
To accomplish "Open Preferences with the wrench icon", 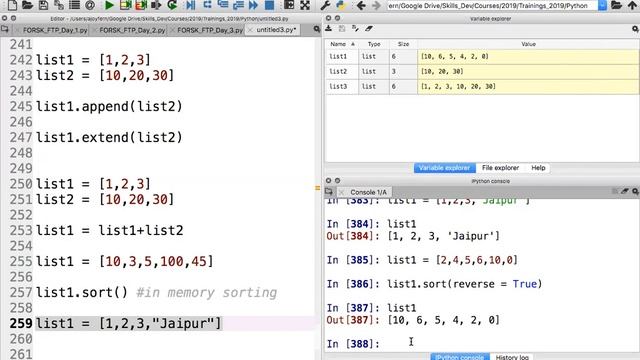I will point(325,5).
